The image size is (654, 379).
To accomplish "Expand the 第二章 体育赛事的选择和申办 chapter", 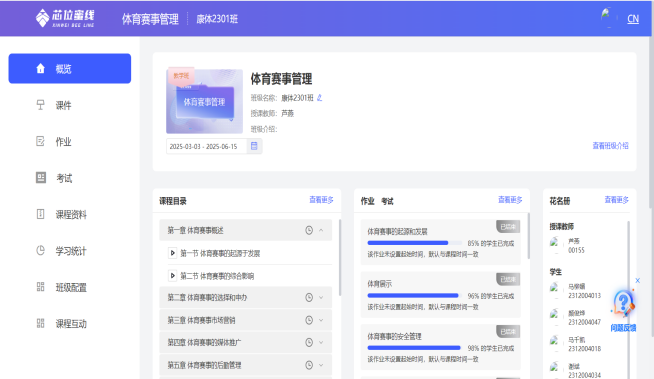I will click(321, 298).
